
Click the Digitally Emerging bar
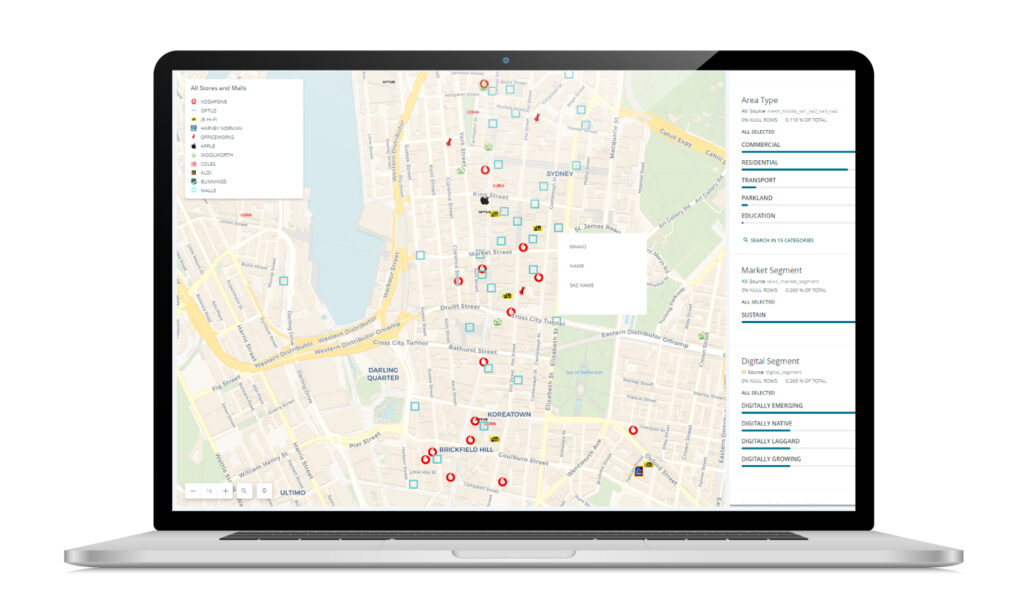(x=797, y=412)
